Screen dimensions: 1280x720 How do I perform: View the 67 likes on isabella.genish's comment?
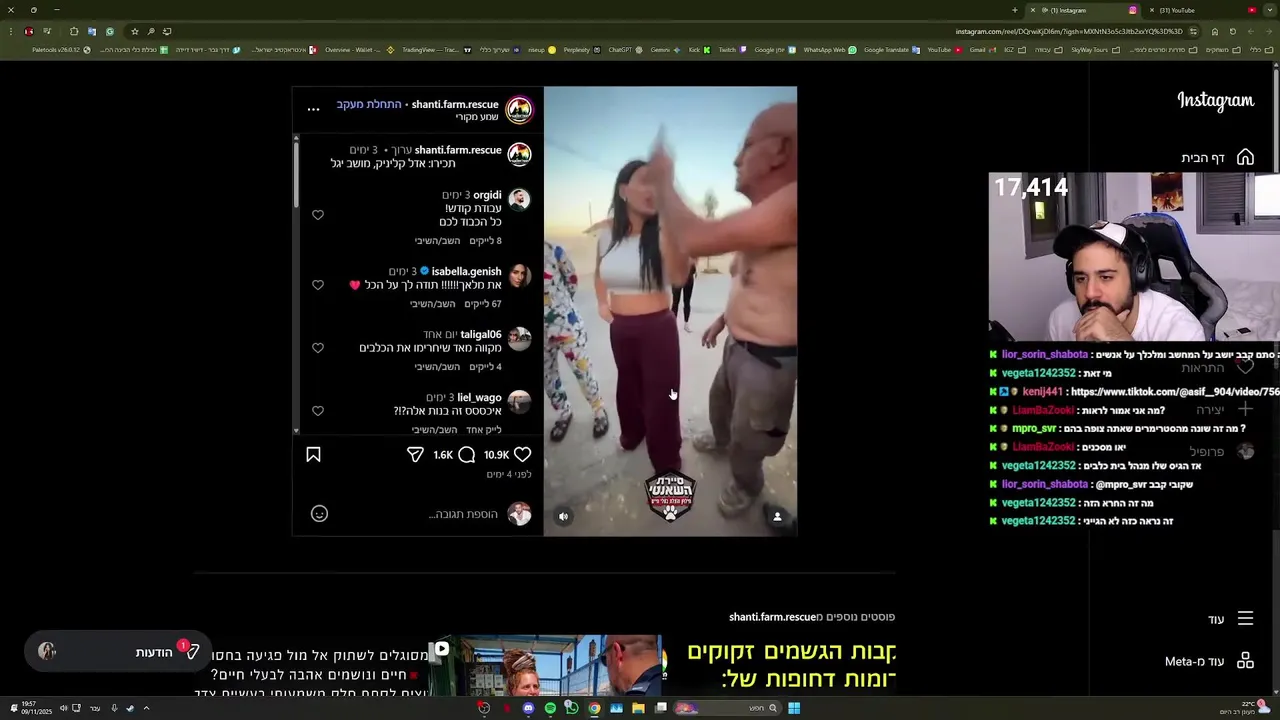click(x=483, y=304)
